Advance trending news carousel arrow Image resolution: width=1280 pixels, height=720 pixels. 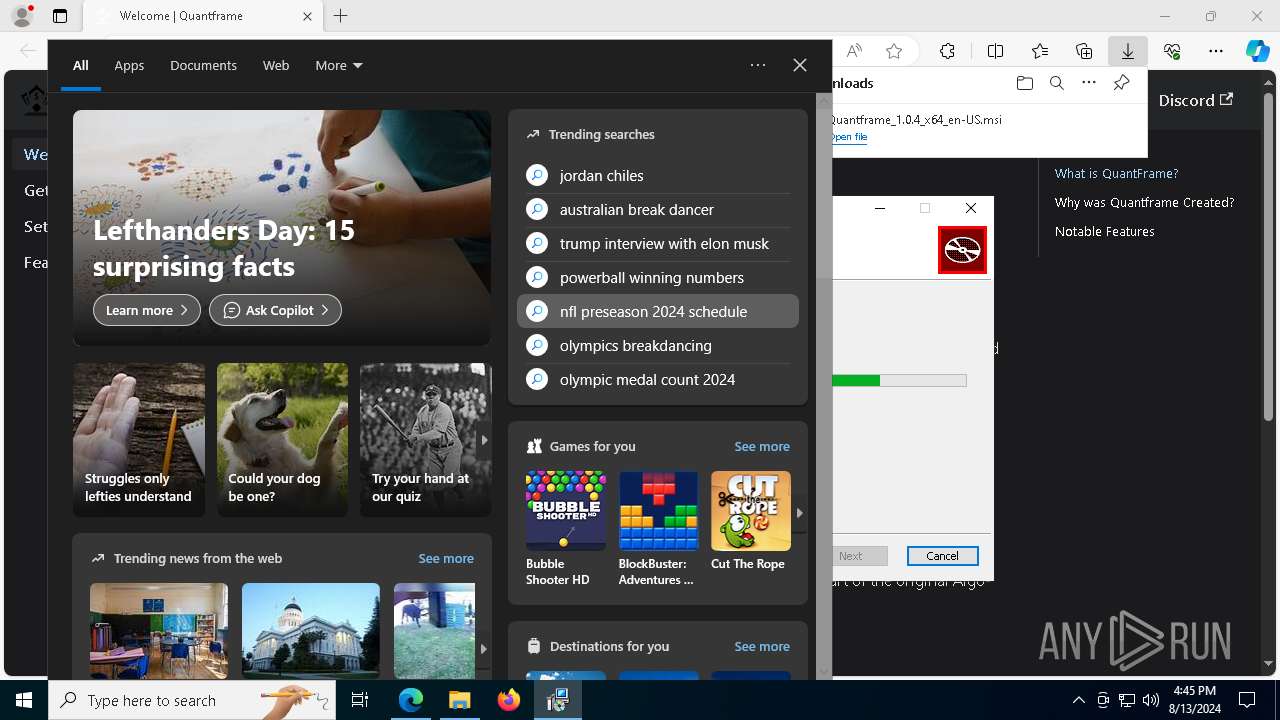point(483,648)
